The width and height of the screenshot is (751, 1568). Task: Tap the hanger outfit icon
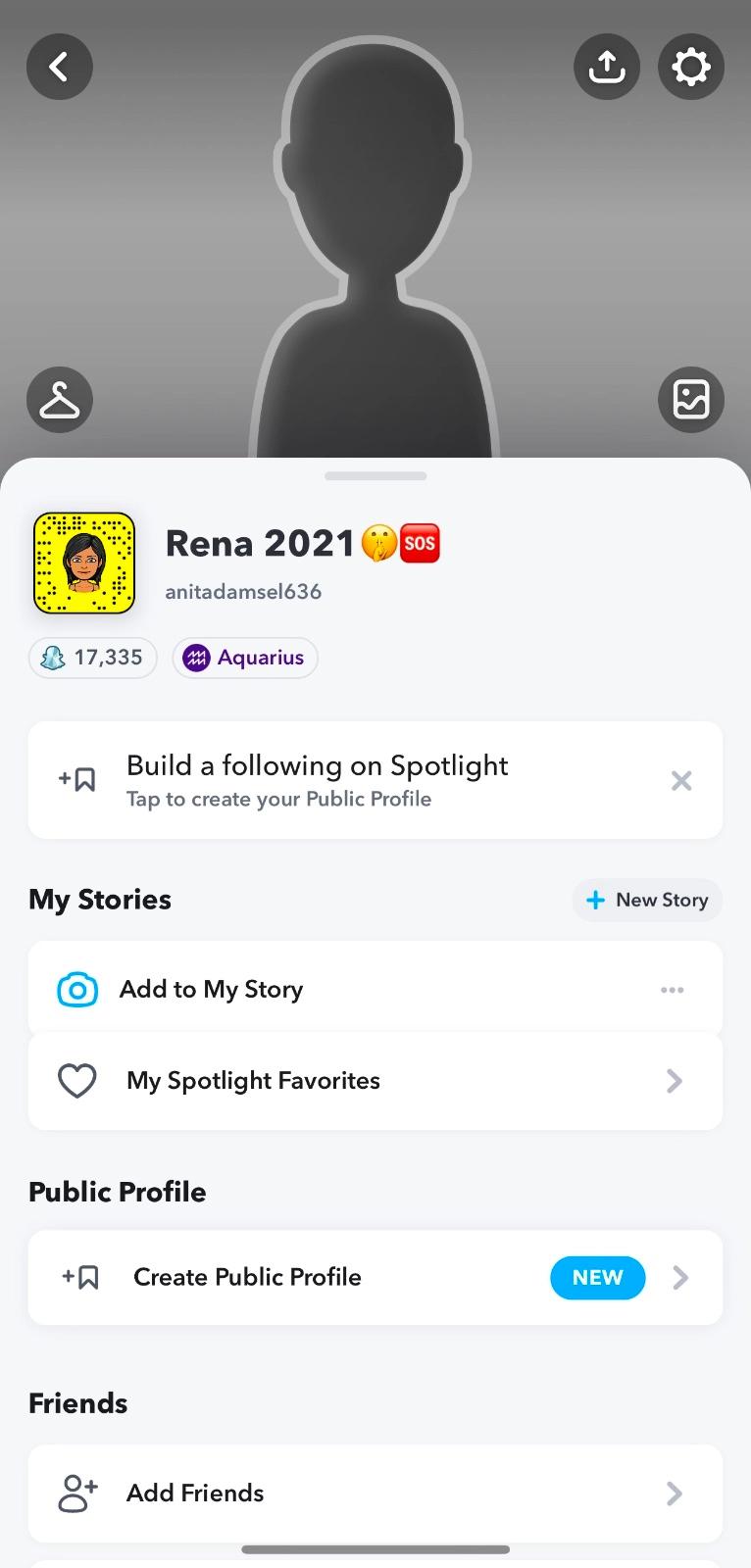point(60,400)
